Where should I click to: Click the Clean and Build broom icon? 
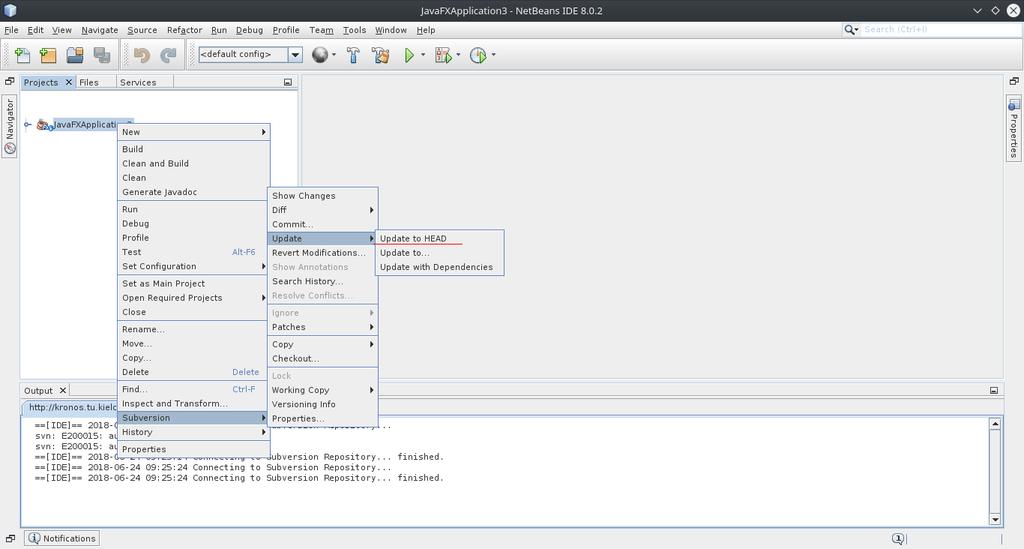coord(381,55)
